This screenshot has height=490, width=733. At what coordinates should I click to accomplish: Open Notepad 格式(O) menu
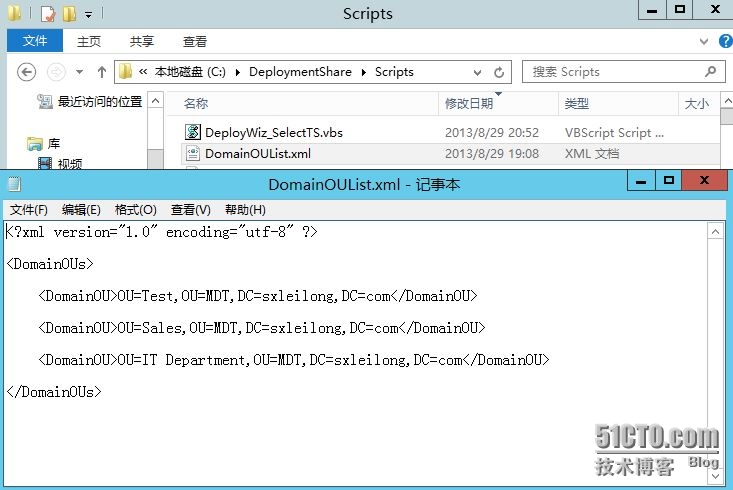click(x=136, y=209)
